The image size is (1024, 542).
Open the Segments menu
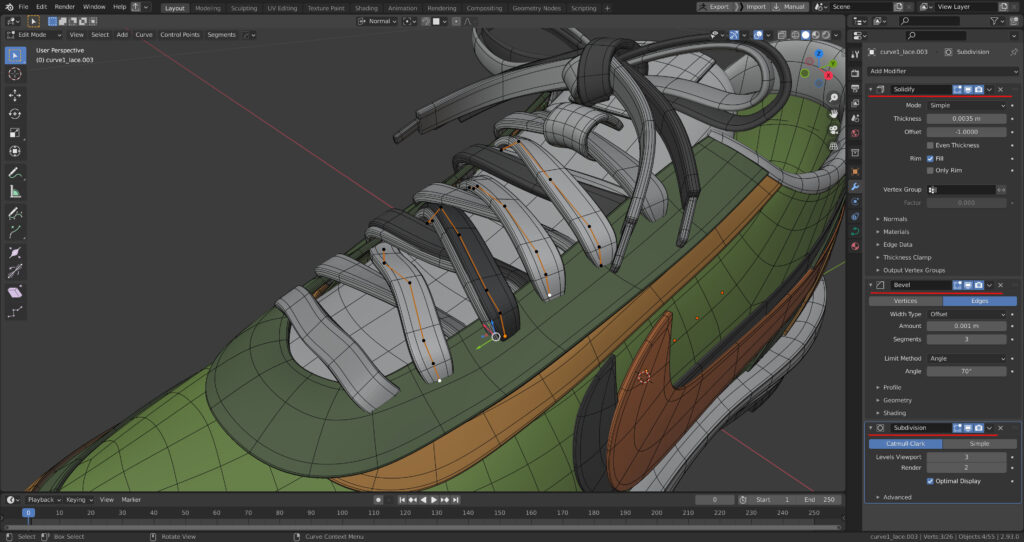point(221,35)
